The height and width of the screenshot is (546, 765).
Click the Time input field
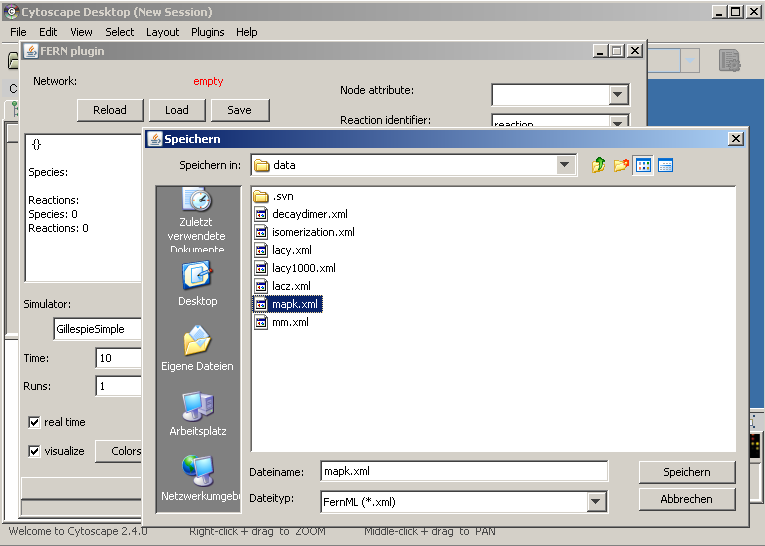tap(119, 358)
